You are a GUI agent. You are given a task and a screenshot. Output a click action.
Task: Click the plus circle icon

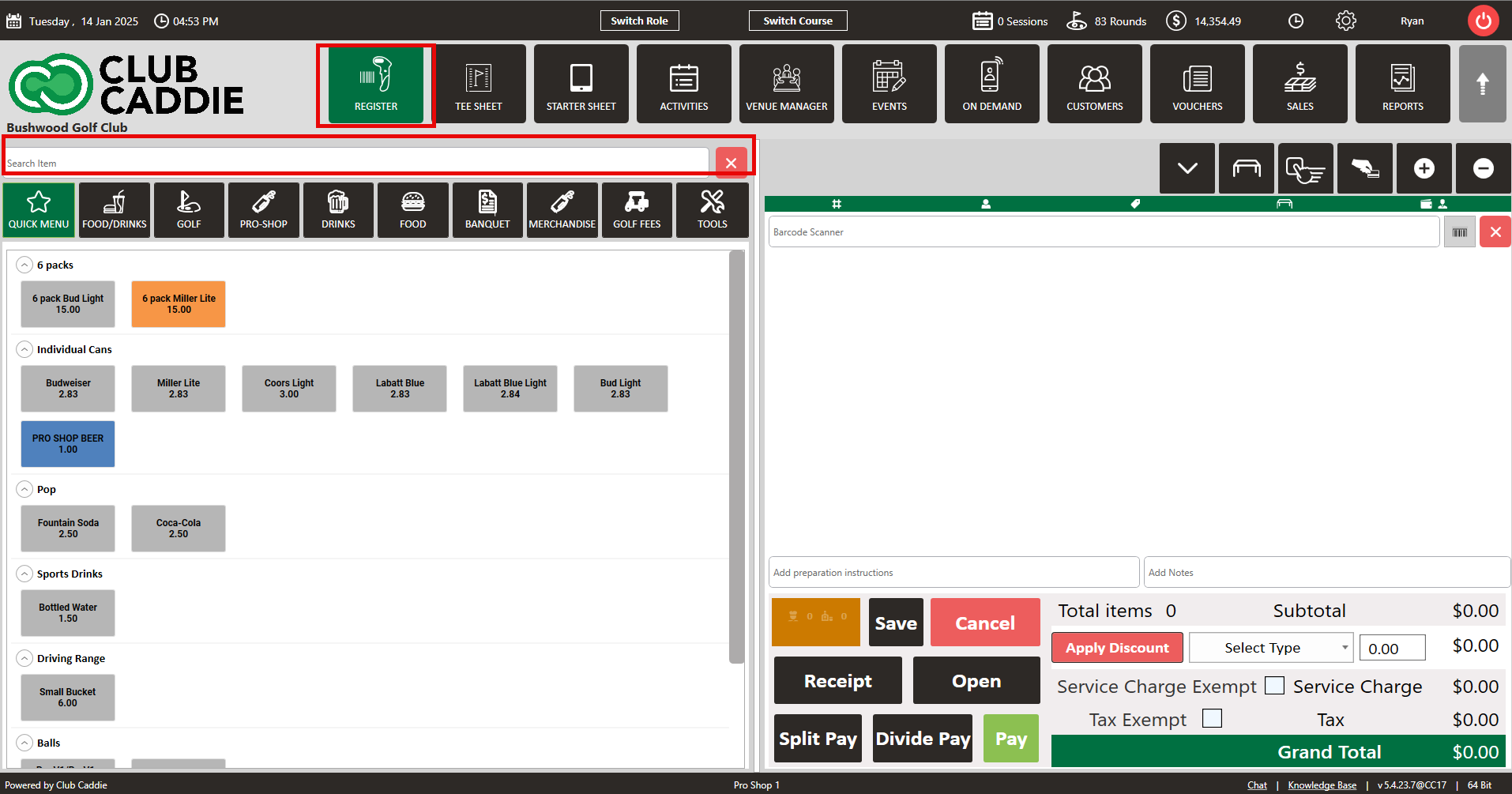[x=1424, y=168]
